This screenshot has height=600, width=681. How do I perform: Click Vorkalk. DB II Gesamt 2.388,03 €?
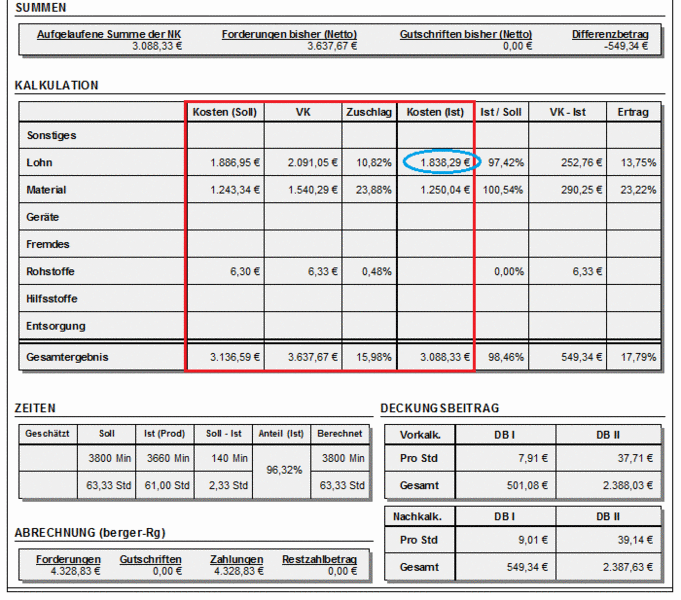628,485
